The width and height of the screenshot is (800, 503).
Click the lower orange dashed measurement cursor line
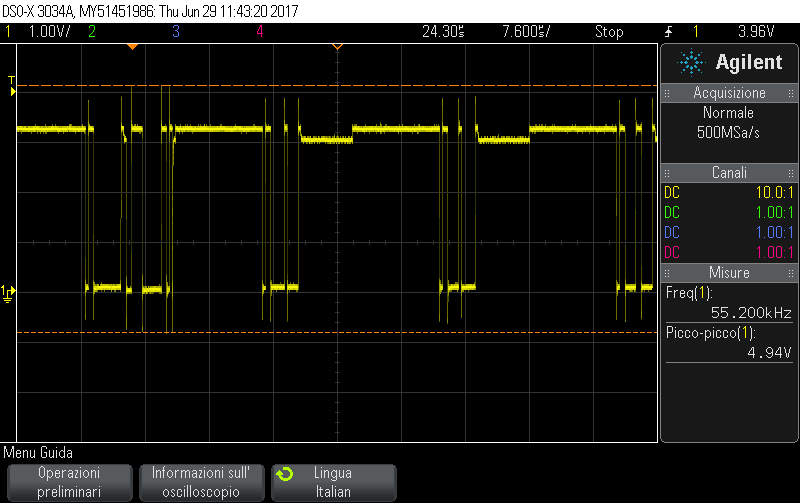coord(337,333)
